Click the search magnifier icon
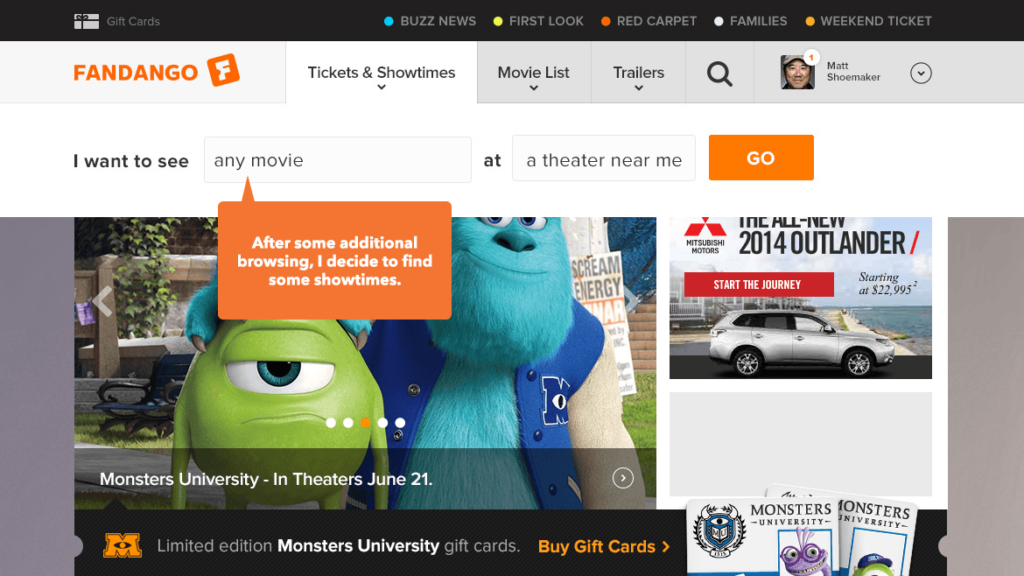Viewport: 1024px width, 576px height. click(720, 73)
